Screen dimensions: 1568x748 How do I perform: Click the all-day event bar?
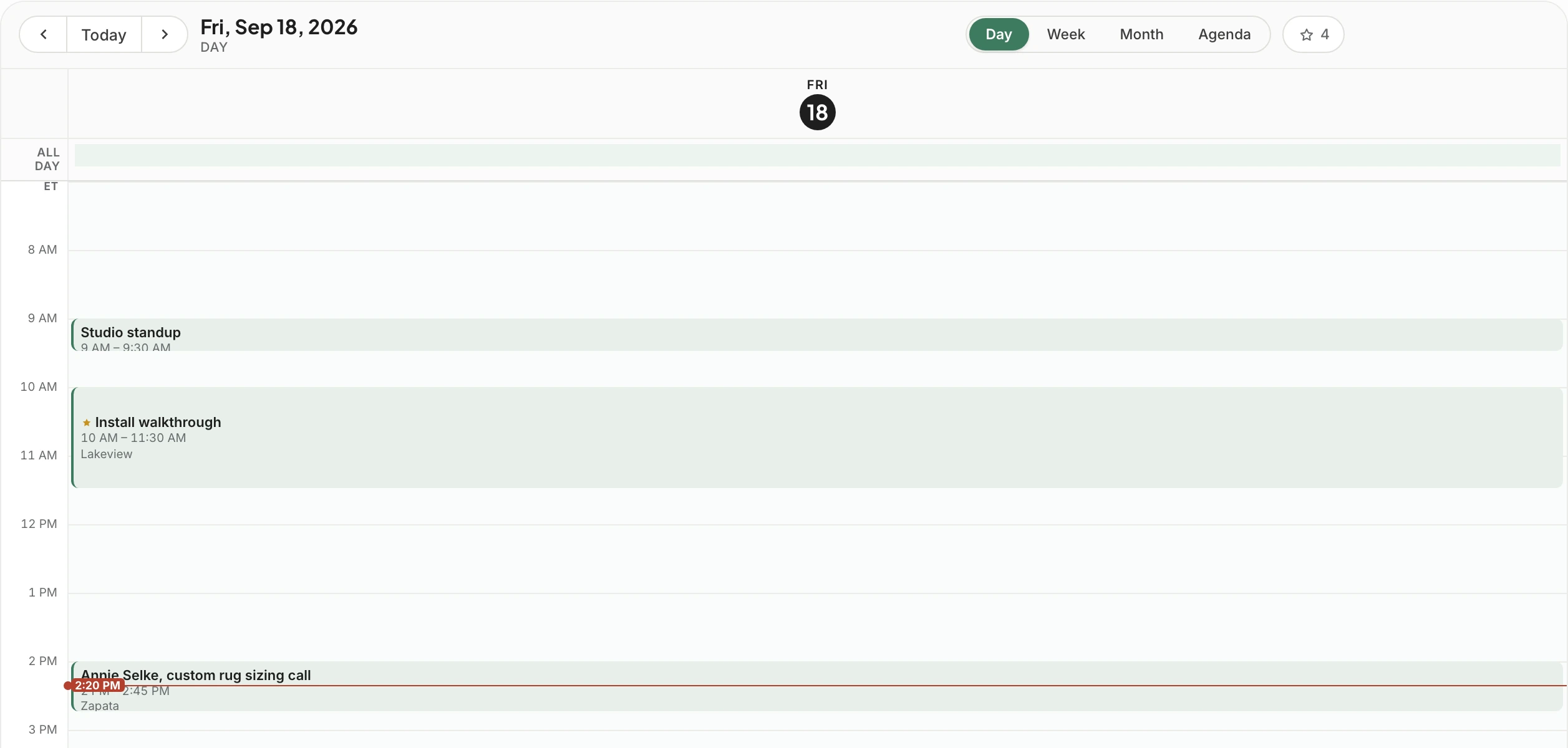817,155
